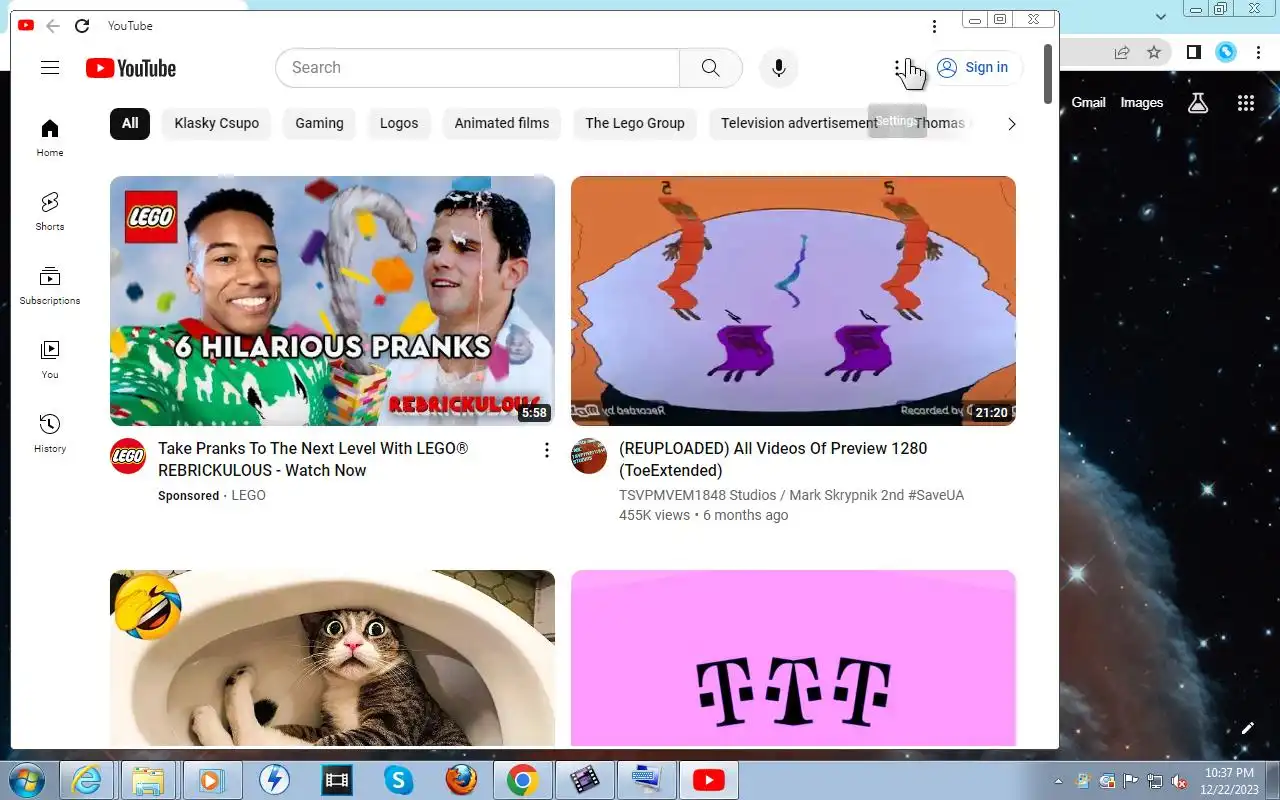Open LEGO ad's three-dot options menu
This screenshot has width=1280, height=800.
(x=546, y=450)
